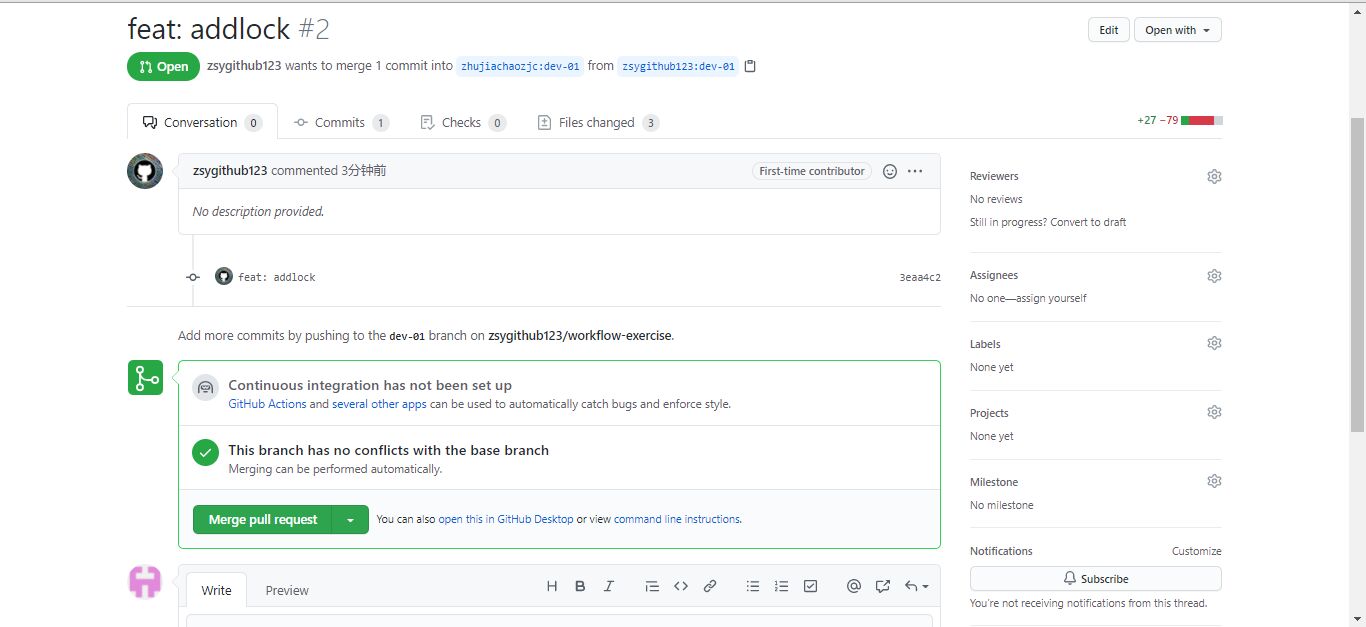Open the Files changed tab
The height and width of the screenshot is (627, 1366).
(x=598, y=122)
